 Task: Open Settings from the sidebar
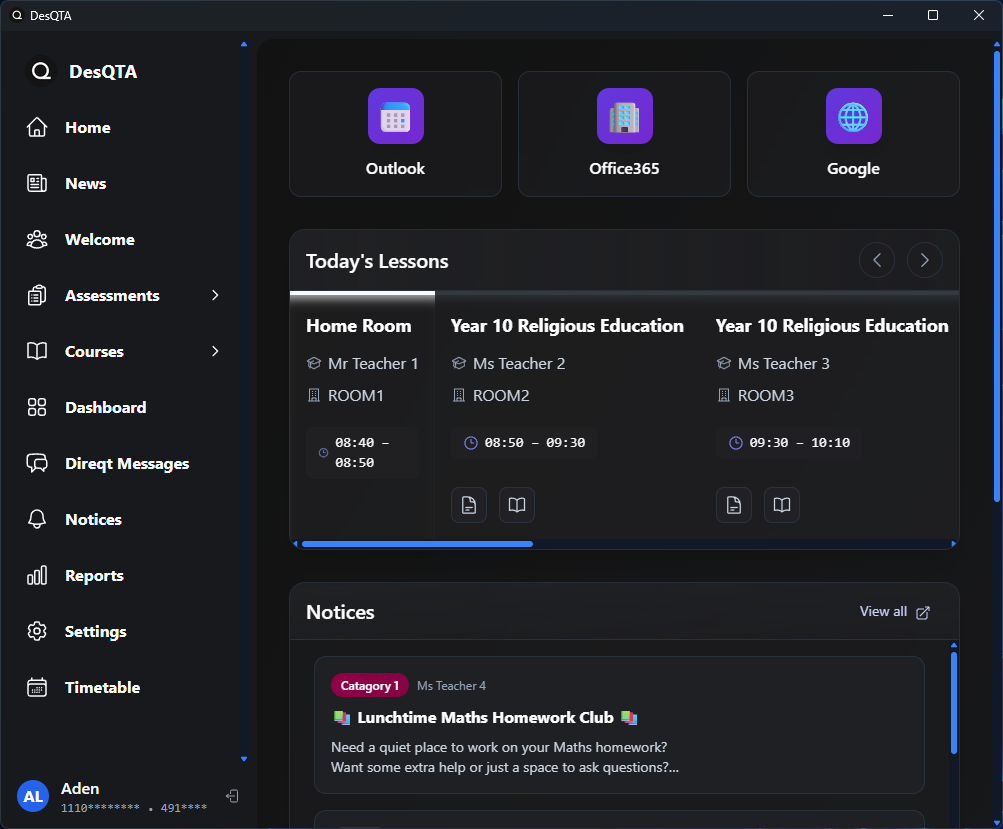click(122, 631)
